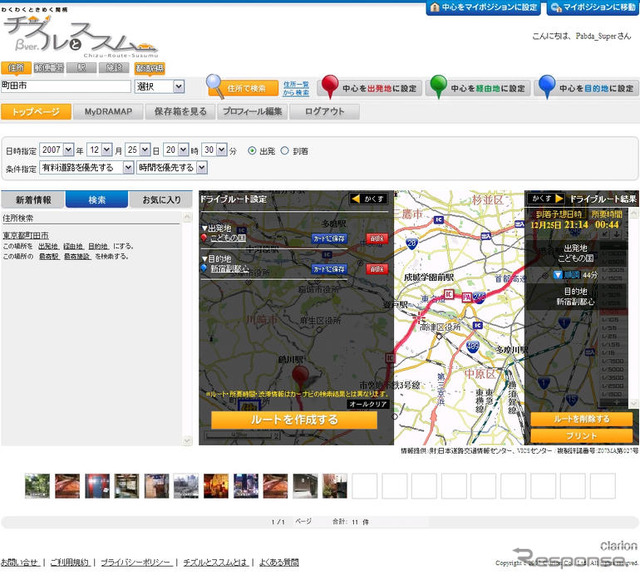The width and height of the screenshot is (640, 580).
Task: Click red 削除 next to 新宿副都心
Action: click(377, 269)
